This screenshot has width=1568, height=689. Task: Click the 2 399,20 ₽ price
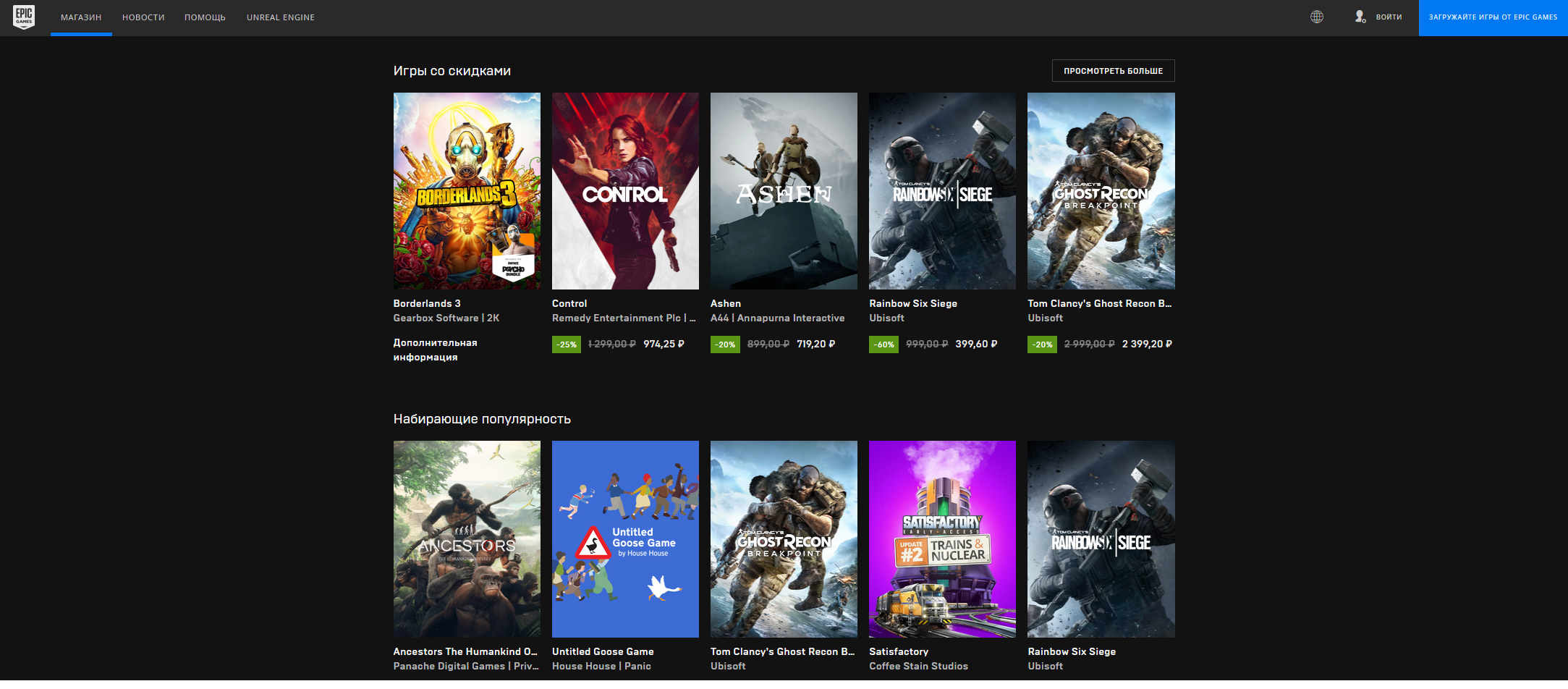[1147, 344]
